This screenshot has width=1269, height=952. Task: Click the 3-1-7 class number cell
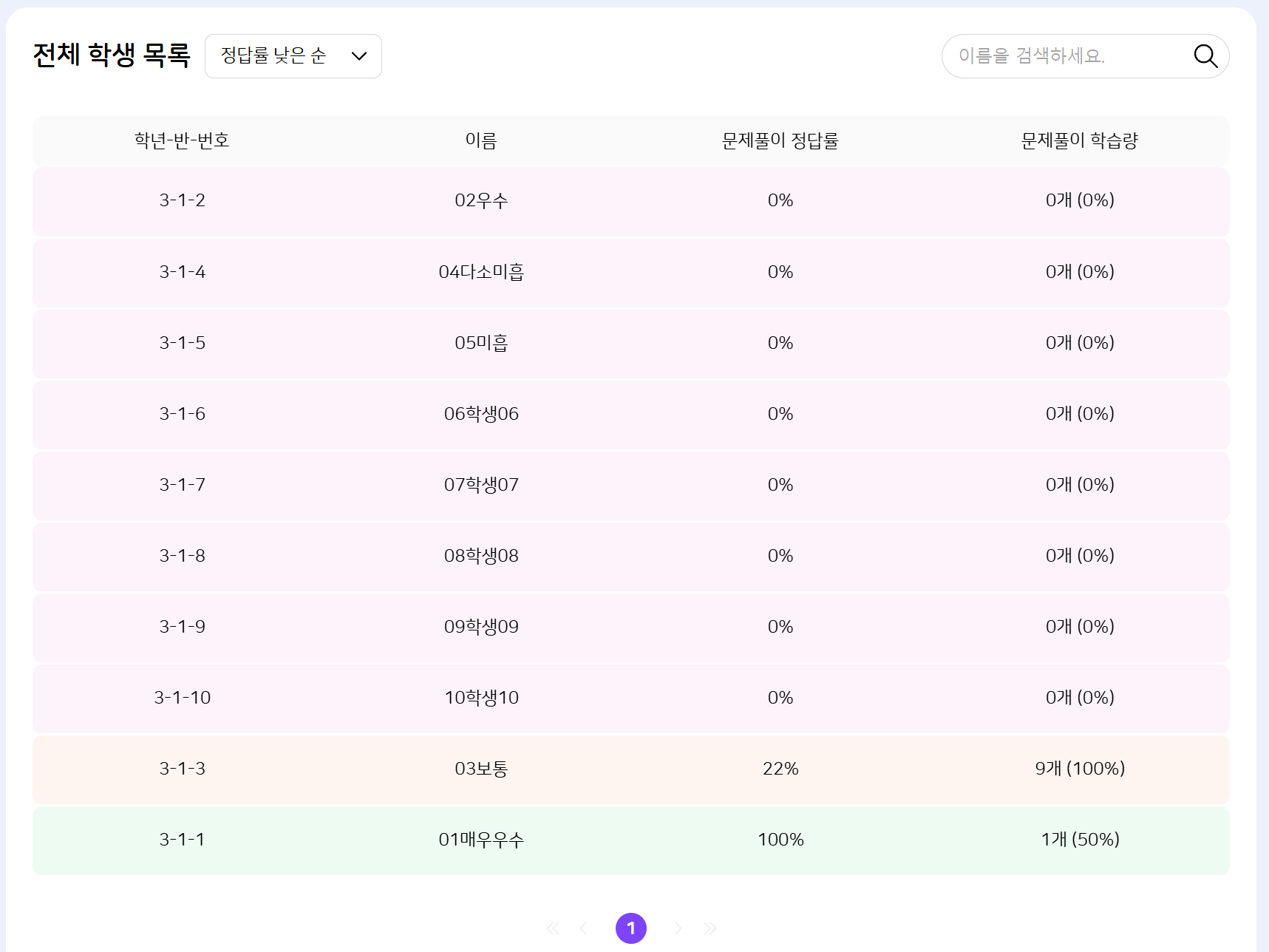[x=182, y=485]
